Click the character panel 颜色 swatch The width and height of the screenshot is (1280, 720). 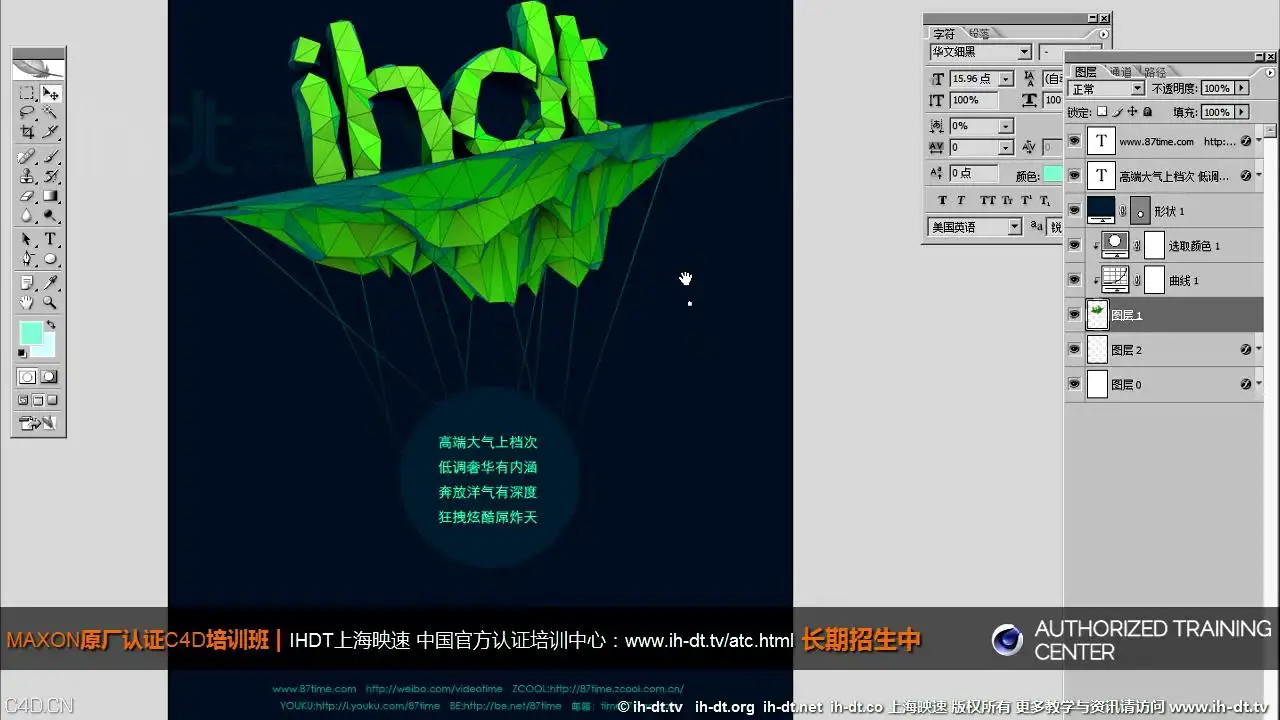click(1053, 174)
